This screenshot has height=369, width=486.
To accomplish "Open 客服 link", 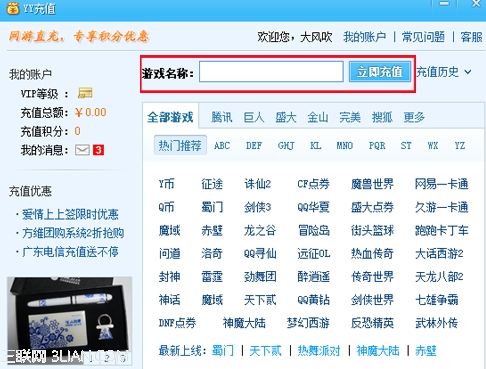I will coord(471,37).
